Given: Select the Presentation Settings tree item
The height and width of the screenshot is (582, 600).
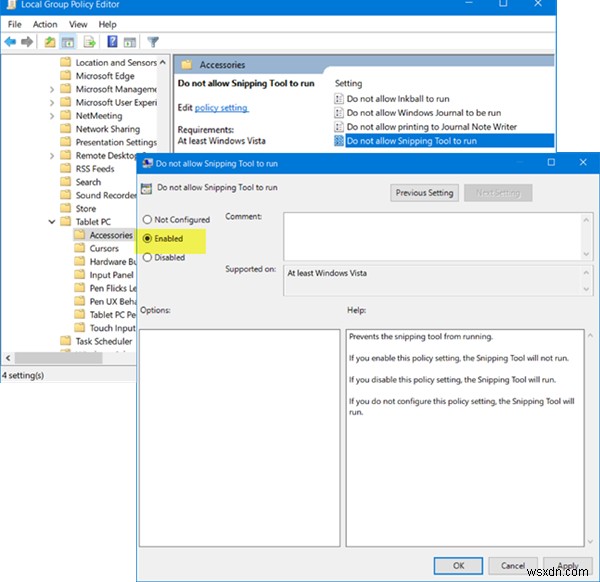Looking at the screenshot, I should [116, 142].
